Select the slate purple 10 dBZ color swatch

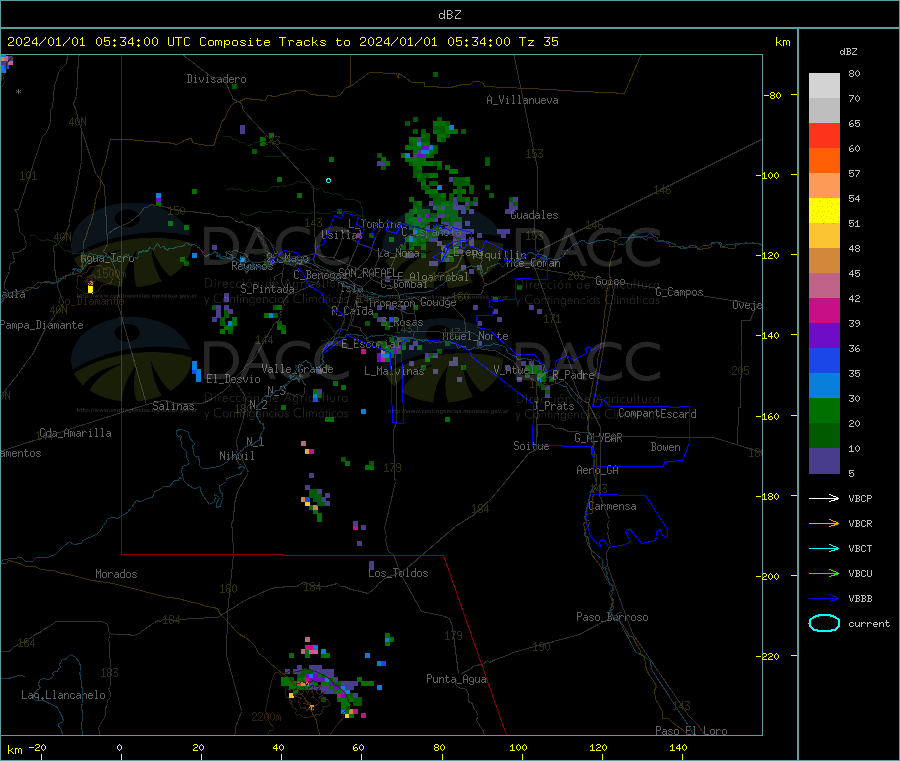824,461
